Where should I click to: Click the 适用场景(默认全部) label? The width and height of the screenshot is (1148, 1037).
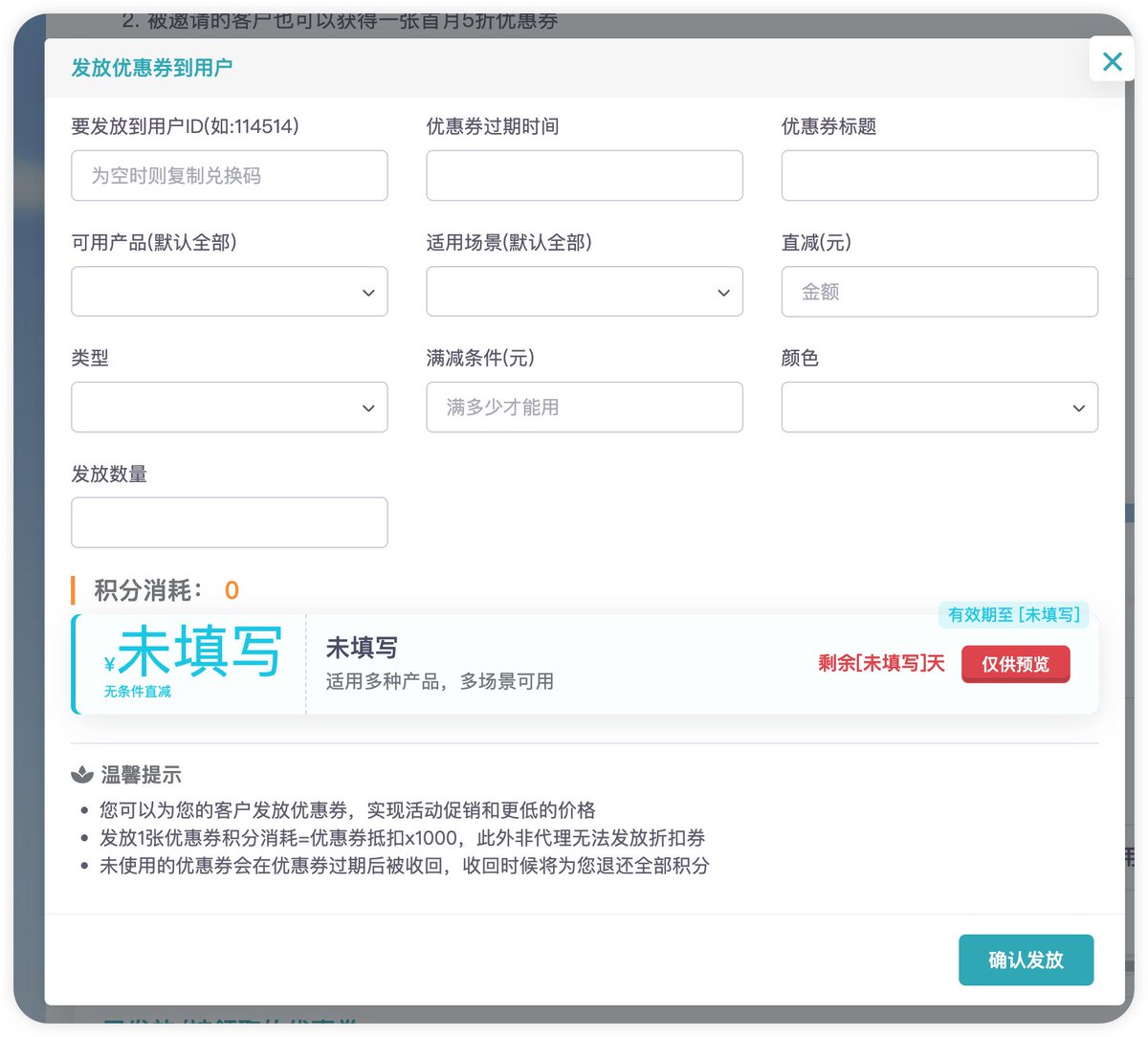(509, 242)
